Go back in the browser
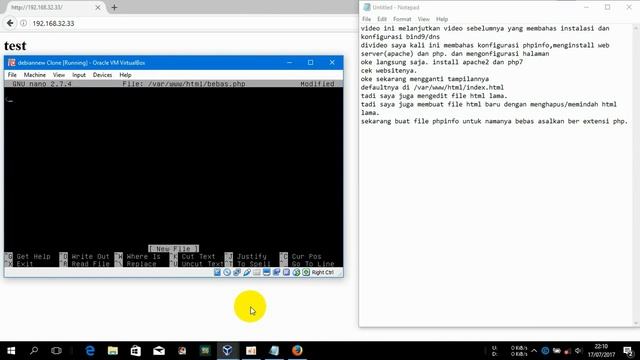 (x=10, y=23)
